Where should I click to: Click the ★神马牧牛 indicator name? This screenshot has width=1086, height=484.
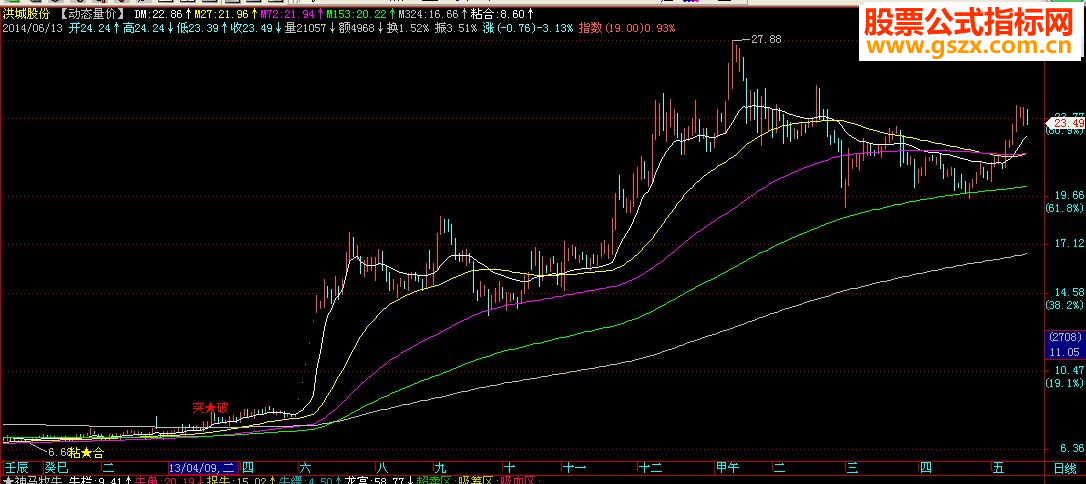pyautogui.click(x=33, y=479)
